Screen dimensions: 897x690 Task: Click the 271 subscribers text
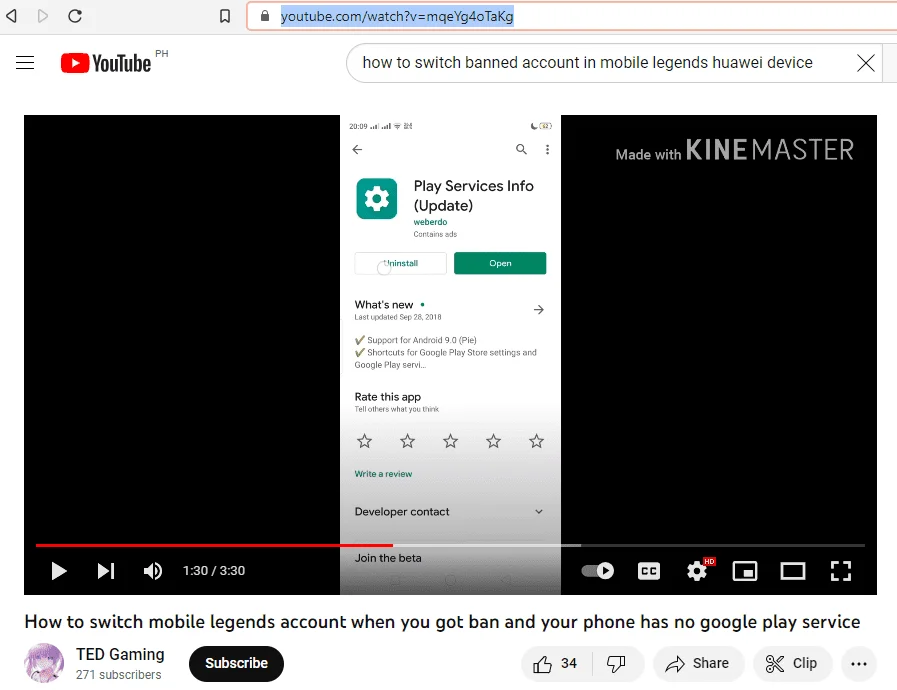point(118,675)
